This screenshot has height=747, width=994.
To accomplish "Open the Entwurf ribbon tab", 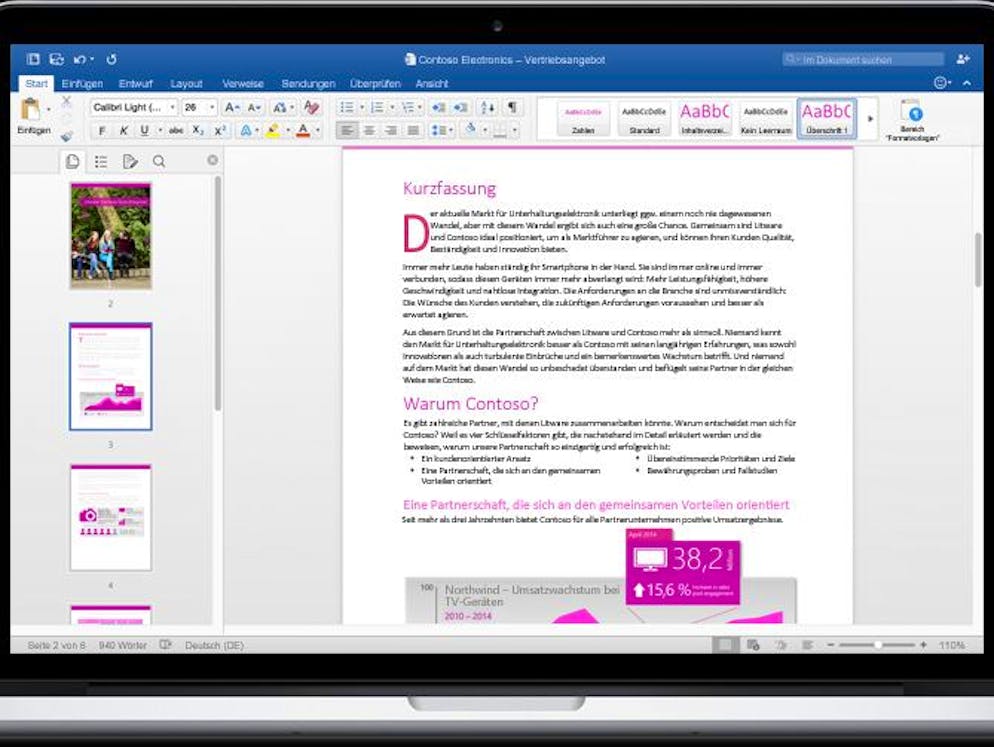I will click(136, 84).
